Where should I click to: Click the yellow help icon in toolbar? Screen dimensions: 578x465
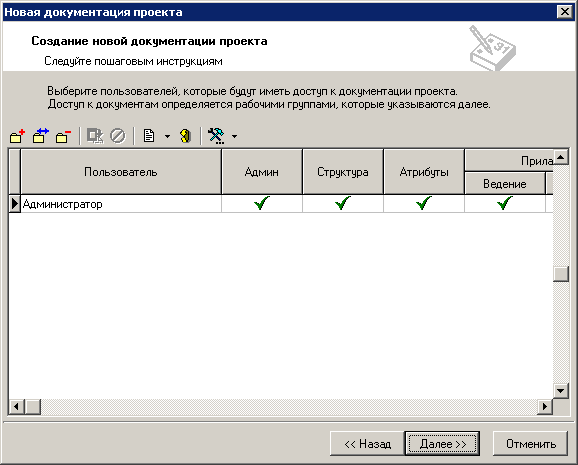(x=185, y=136)
